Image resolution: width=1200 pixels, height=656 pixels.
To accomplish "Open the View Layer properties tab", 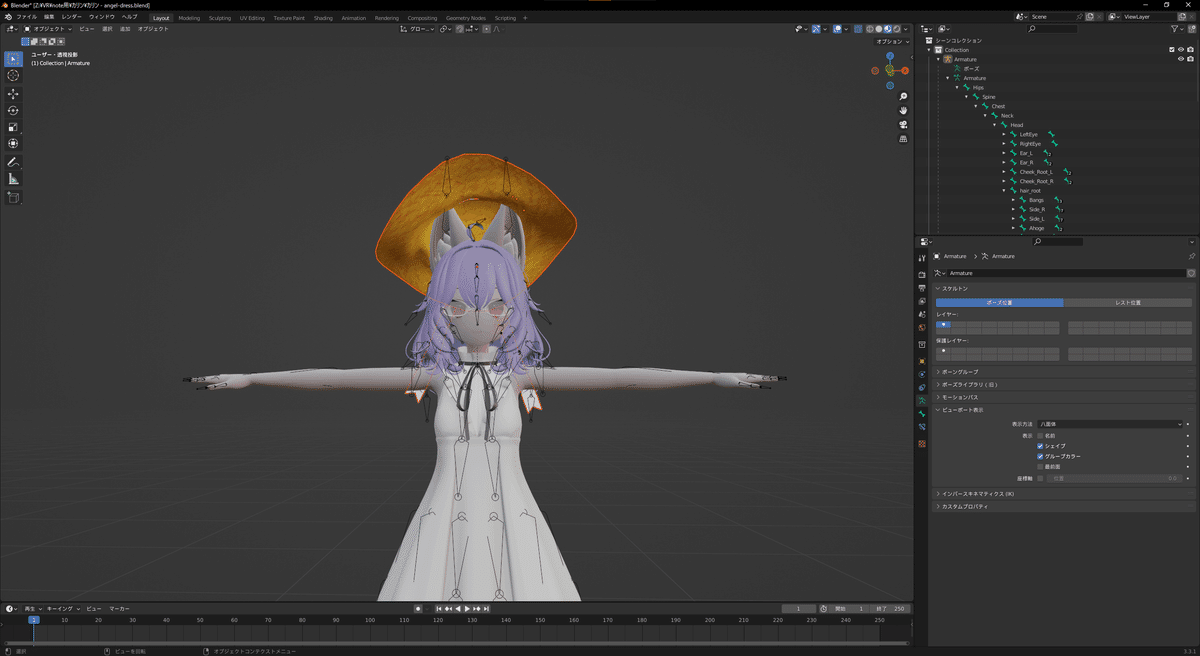I will point(922,300).
